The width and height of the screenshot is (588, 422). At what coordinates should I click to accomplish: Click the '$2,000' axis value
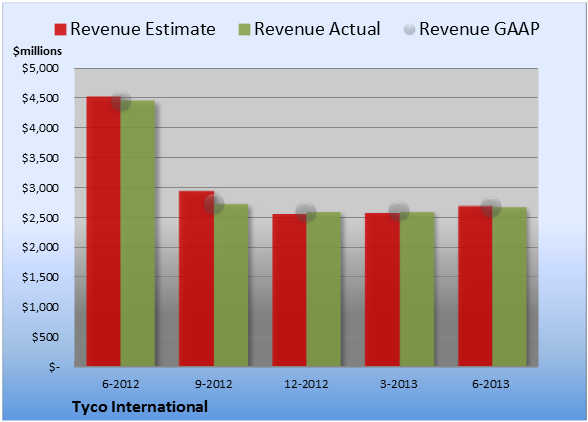40,247
